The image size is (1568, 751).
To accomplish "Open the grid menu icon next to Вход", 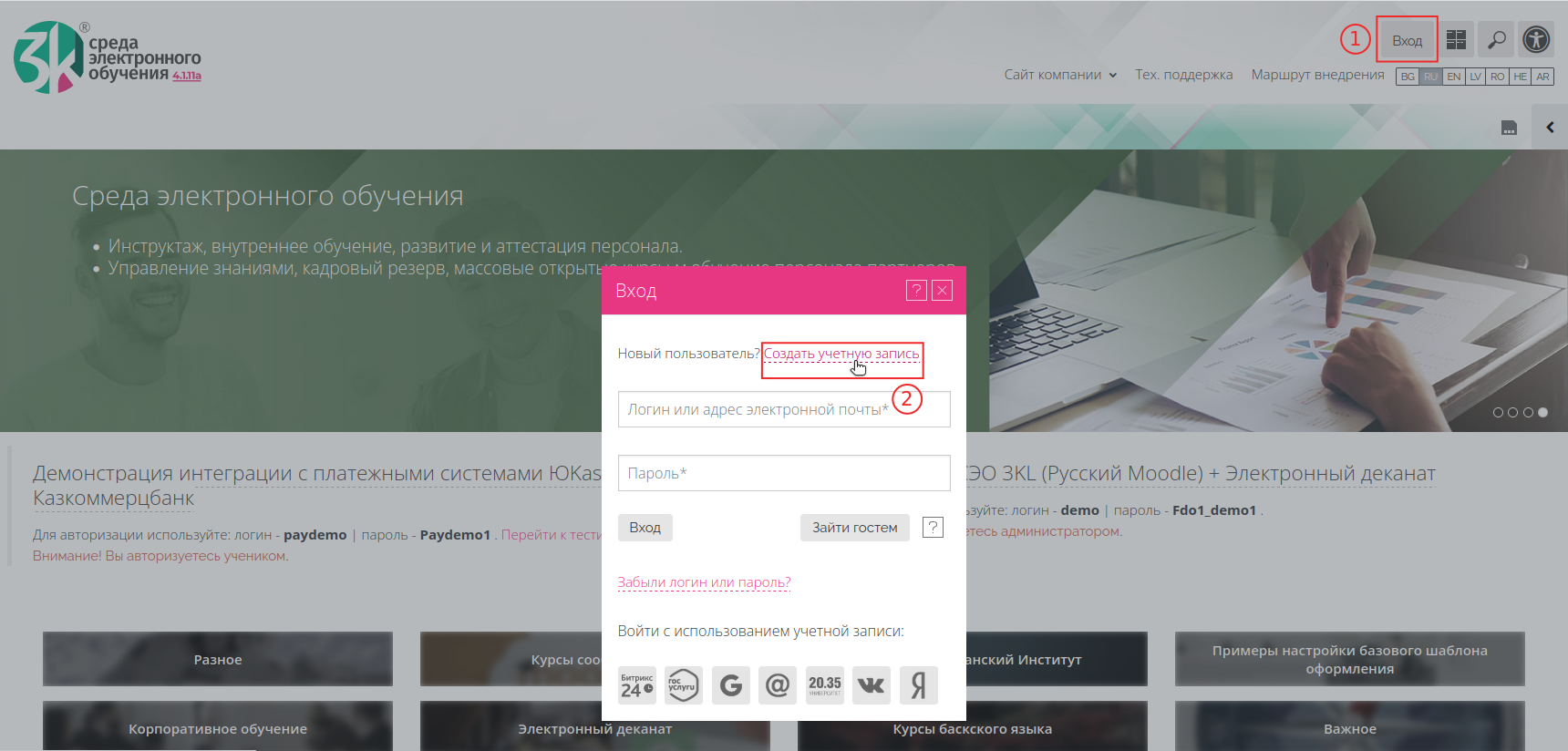I will pos(1457,39).
